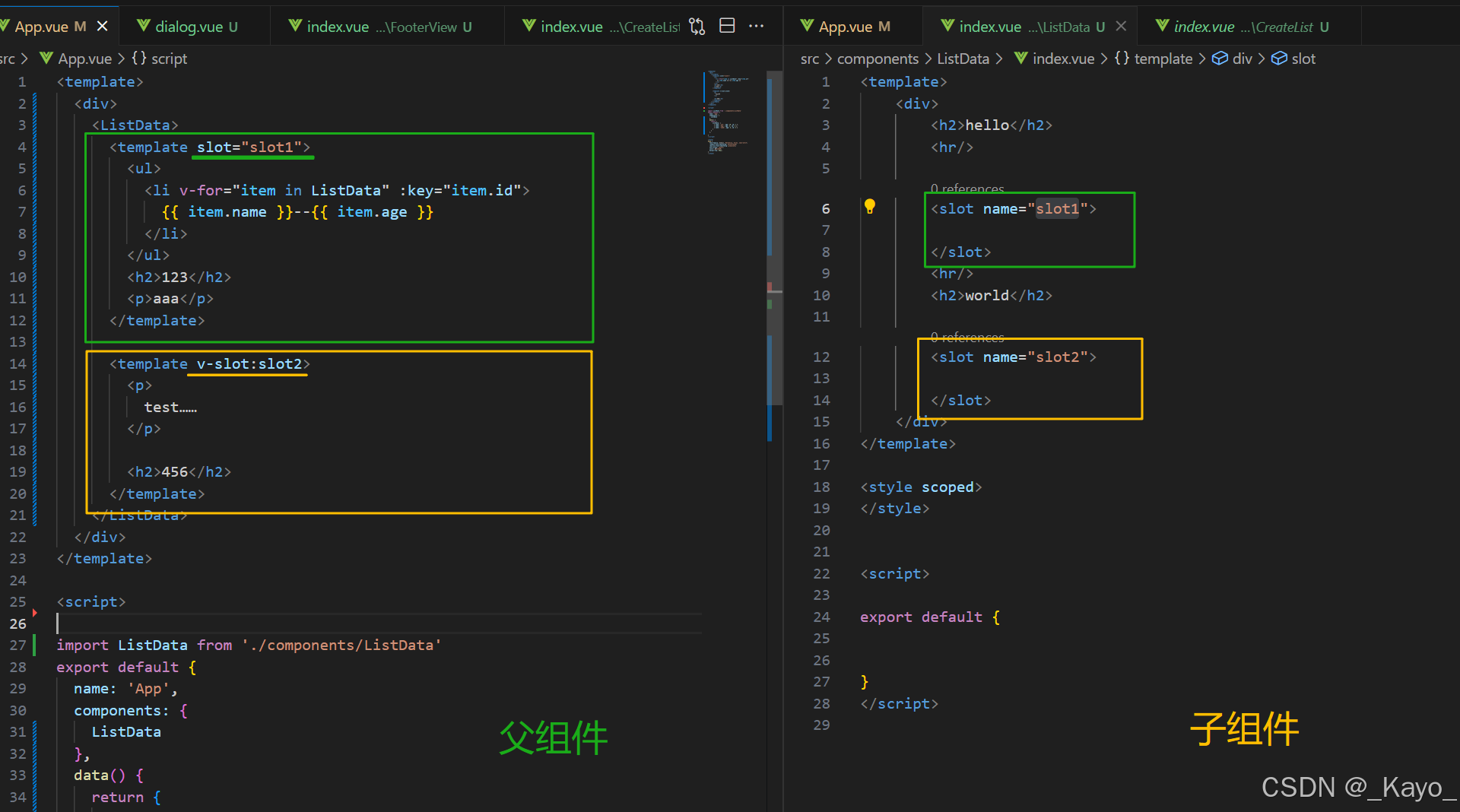Click App.vue in left breadcrumb

coord(84,59)
